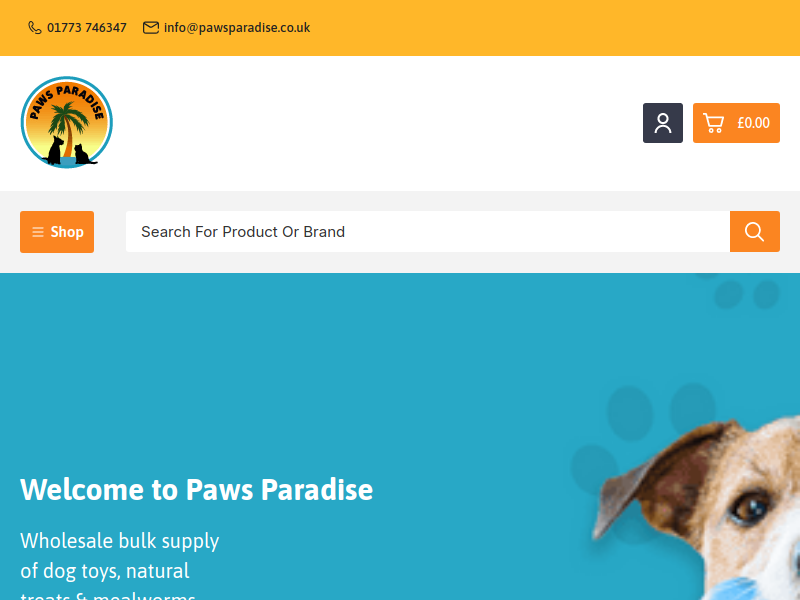800x600 pixels.
Task: Click the shopping cart icon
Action: pyautogui.click(x=713, y=123)
